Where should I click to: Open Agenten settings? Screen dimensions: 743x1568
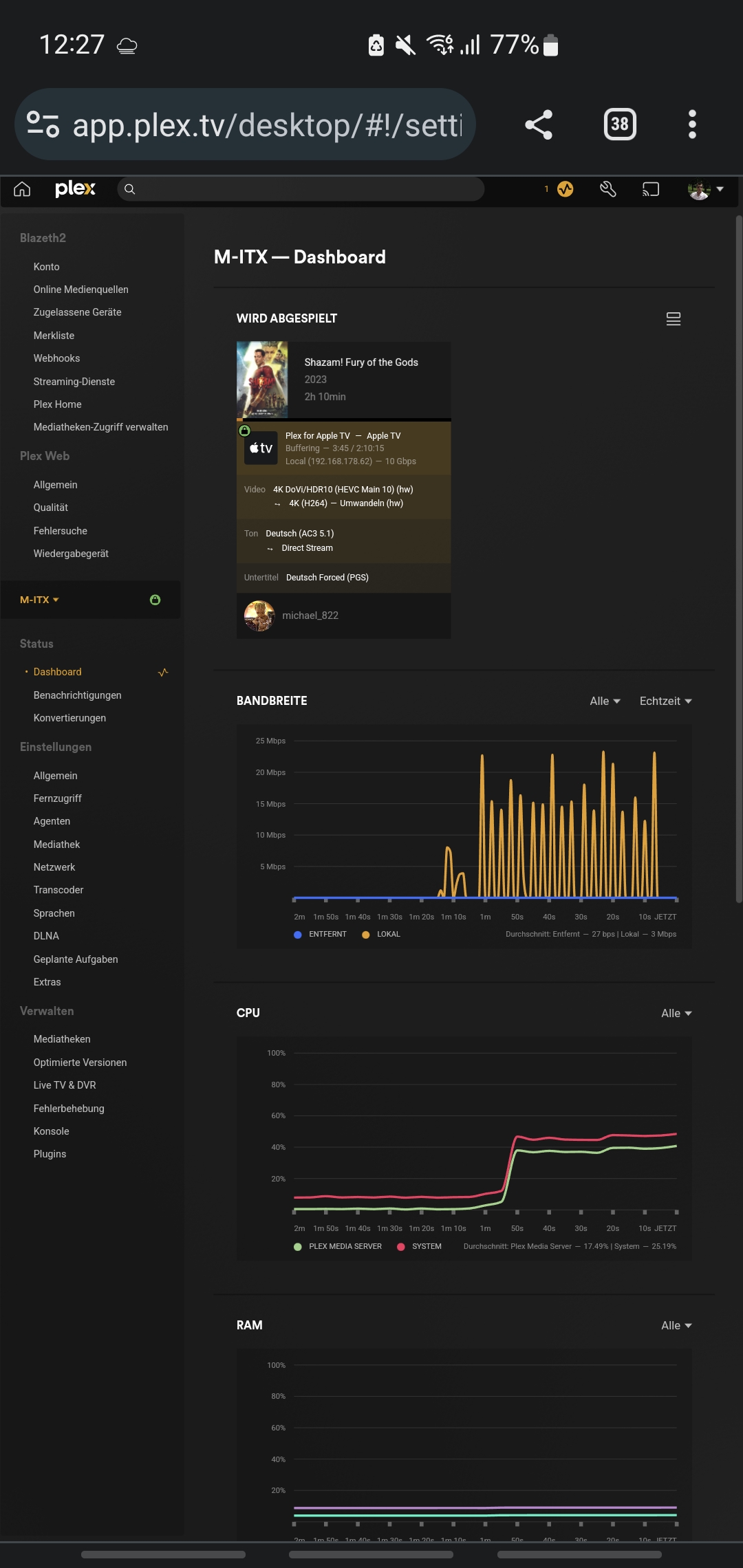point(52,821)
